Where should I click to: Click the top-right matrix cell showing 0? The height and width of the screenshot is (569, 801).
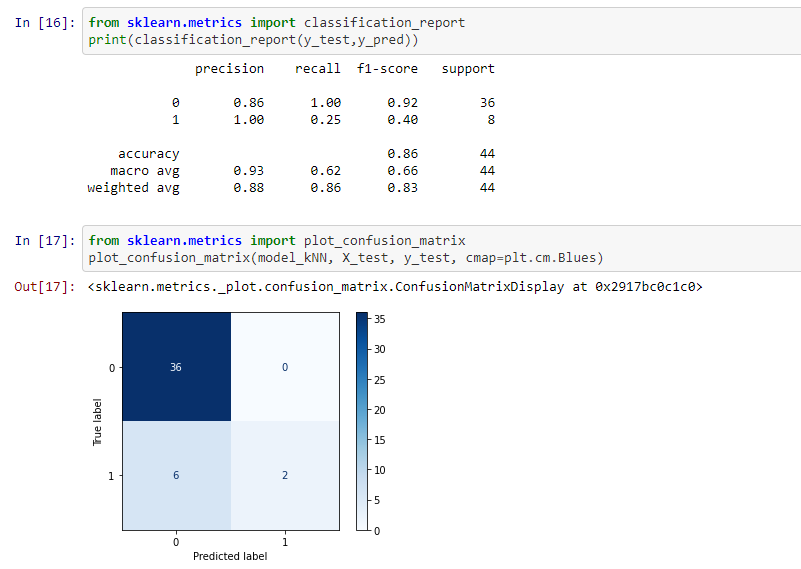(284, 367)
